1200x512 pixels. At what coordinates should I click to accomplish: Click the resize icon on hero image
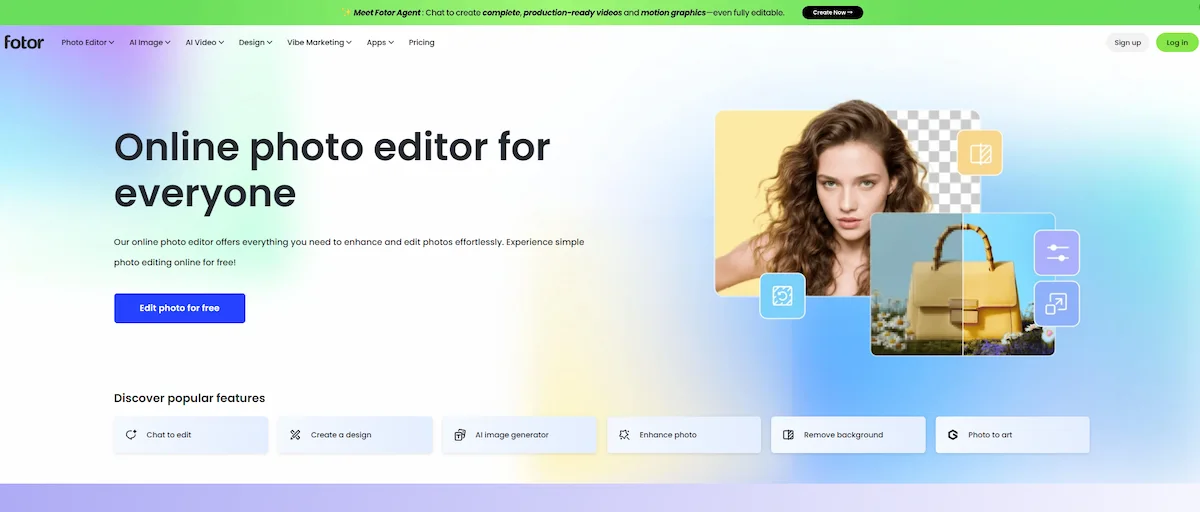(1057, 303)
